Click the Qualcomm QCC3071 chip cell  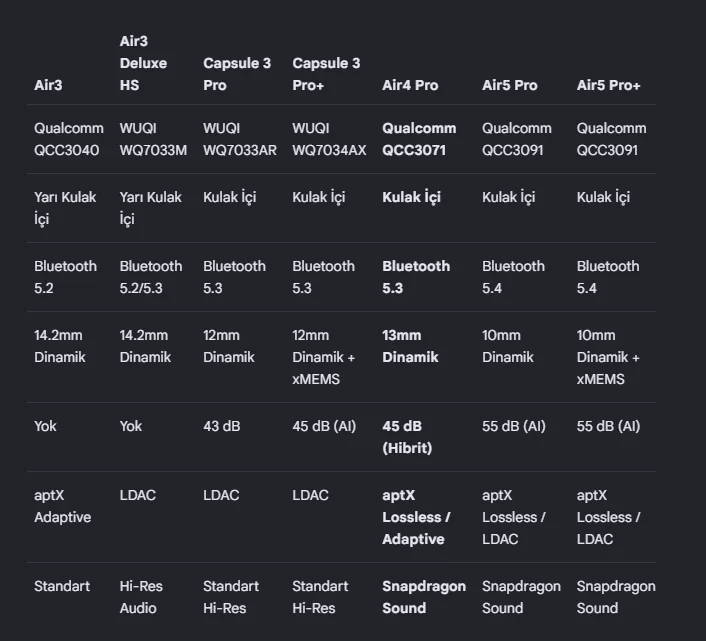pyautogui.click(x=419, y=139)
